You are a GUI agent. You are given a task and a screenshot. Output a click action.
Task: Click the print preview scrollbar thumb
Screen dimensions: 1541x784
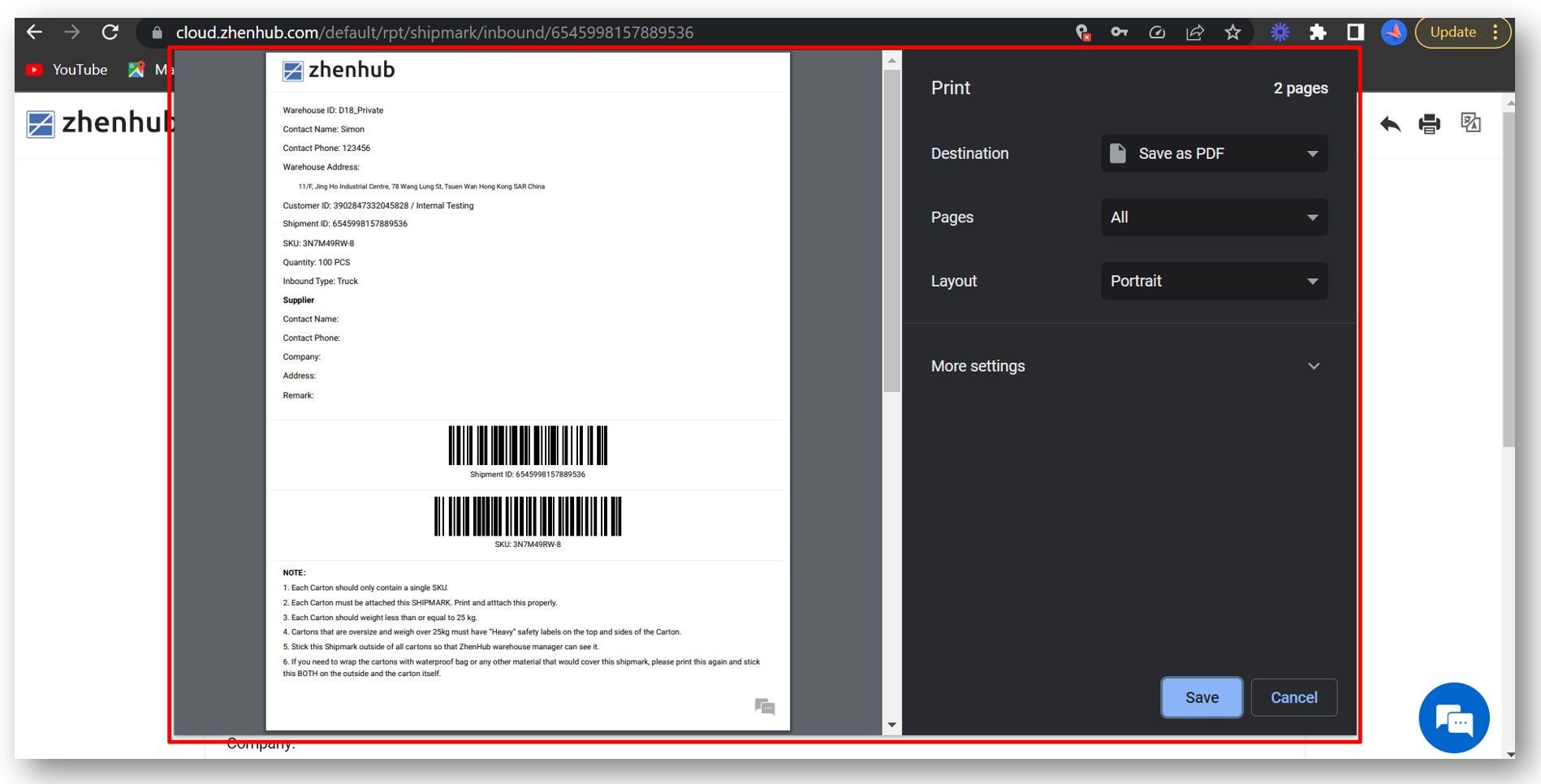891,230
